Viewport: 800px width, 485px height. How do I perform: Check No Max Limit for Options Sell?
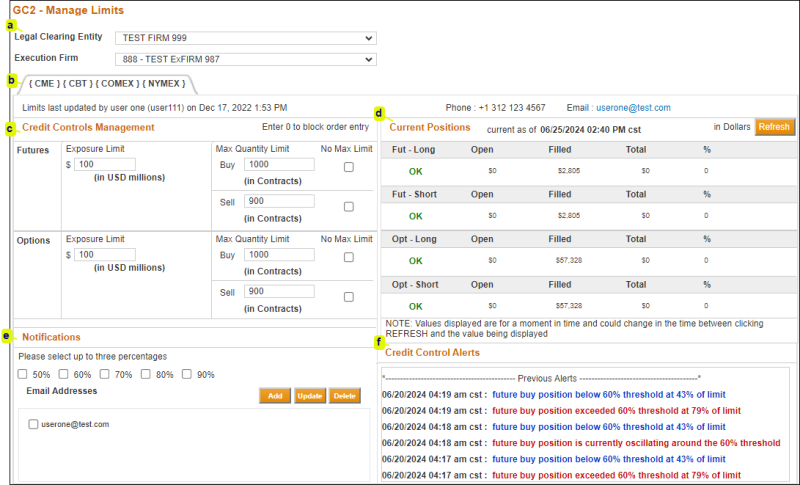pyautogui.click(x=348, y=297)
